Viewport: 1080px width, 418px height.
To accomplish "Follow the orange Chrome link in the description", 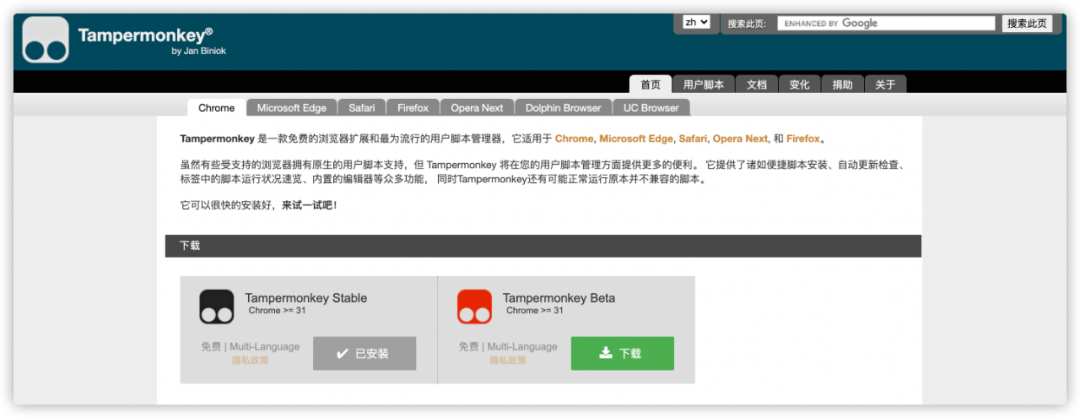I will (x=574, y=138).
